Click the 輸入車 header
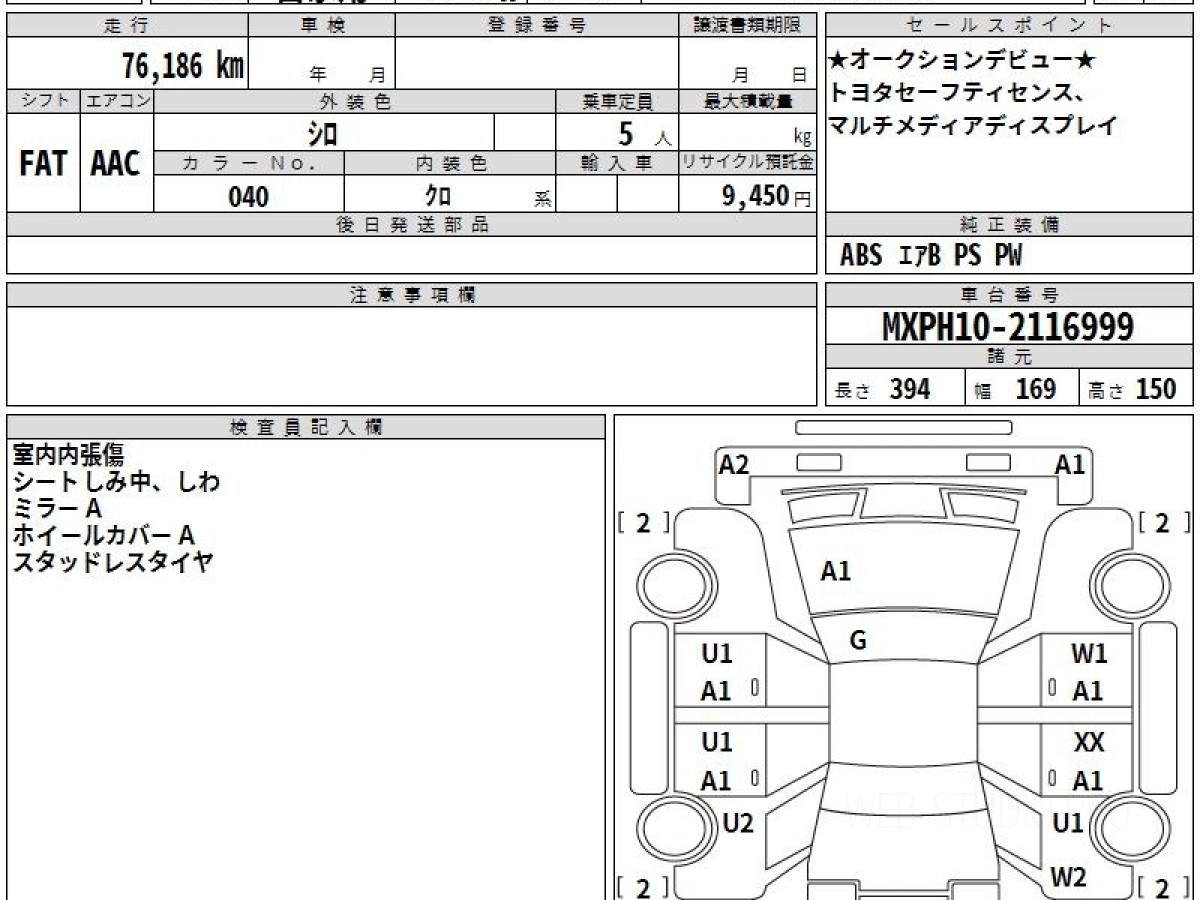The height and width of the screenshot is (900, 1200). [x=617, y=164]
